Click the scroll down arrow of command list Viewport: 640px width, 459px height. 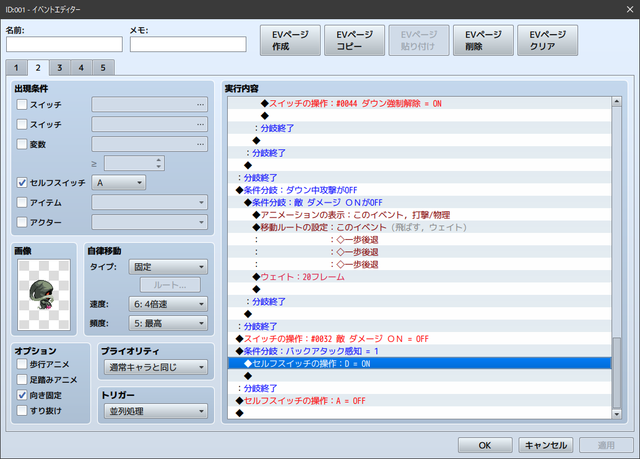617,414
